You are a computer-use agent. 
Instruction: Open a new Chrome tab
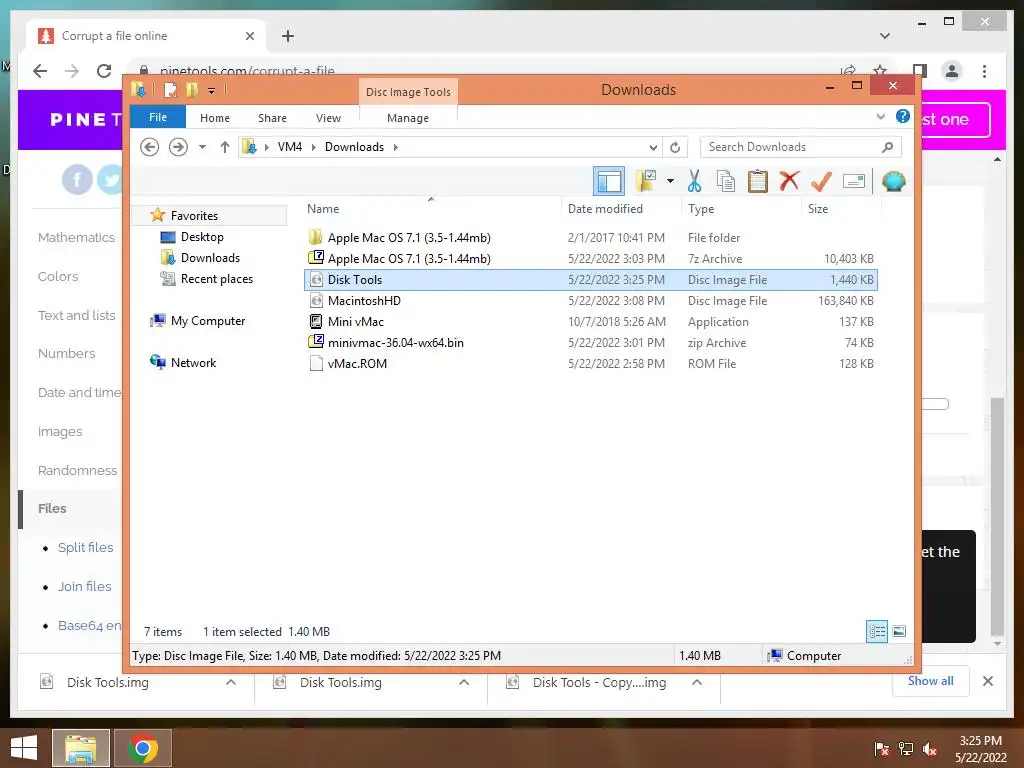coord(287,36)
